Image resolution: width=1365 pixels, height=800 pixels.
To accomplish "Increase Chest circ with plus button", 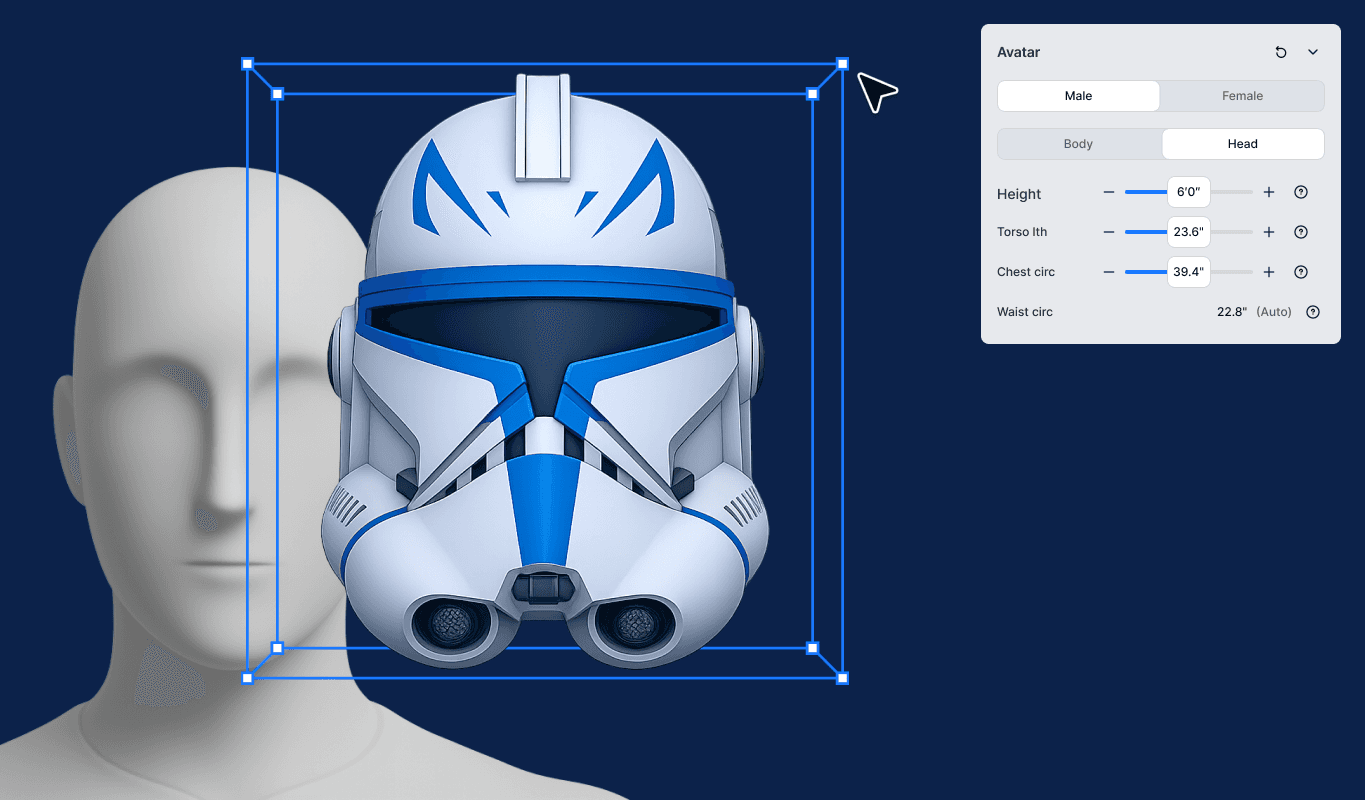I will (x=1269, y=272).
